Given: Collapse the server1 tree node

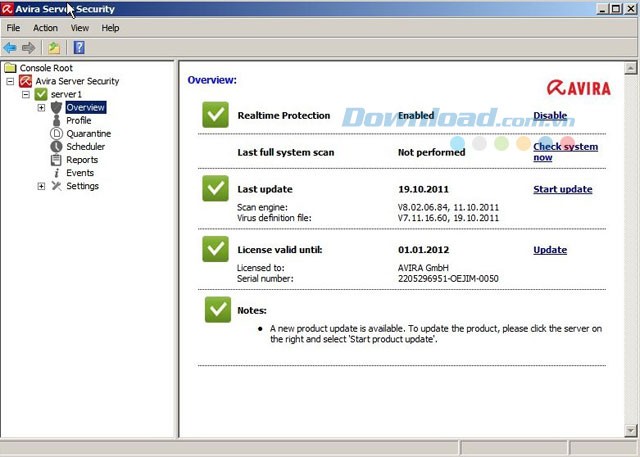Looking at the screenshot, I should [26, 94].
